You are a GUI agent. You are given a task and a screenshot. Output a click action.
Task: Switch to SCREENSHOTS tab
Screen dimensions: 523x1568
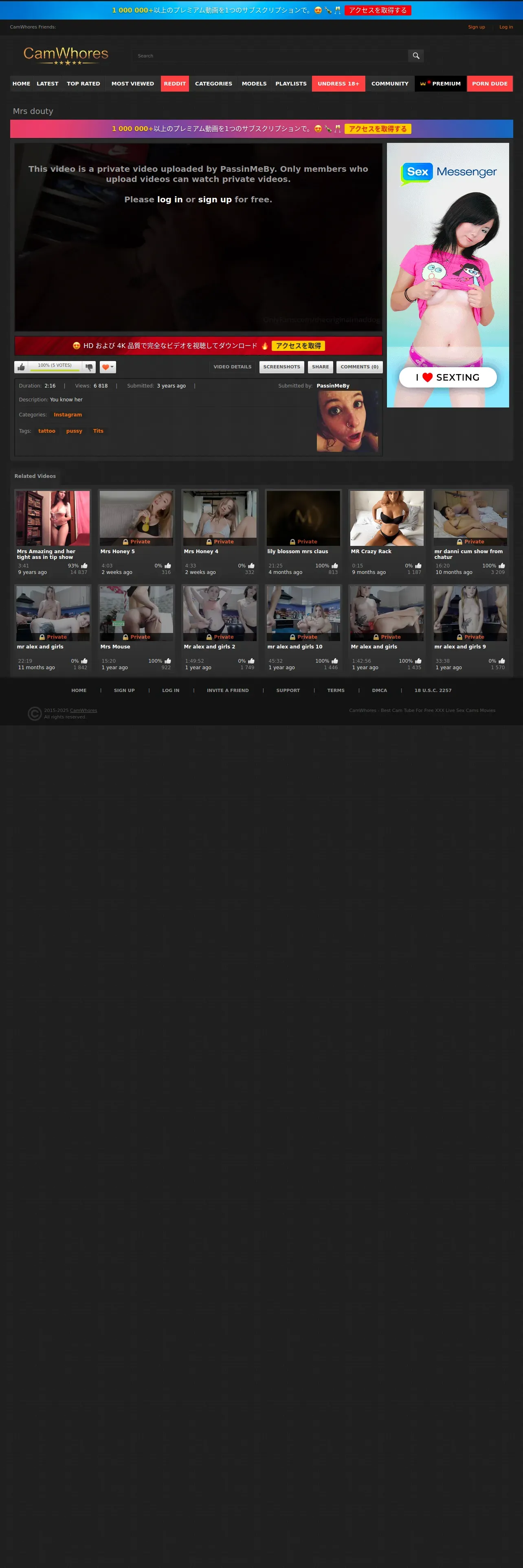click(x=282, y=367)
